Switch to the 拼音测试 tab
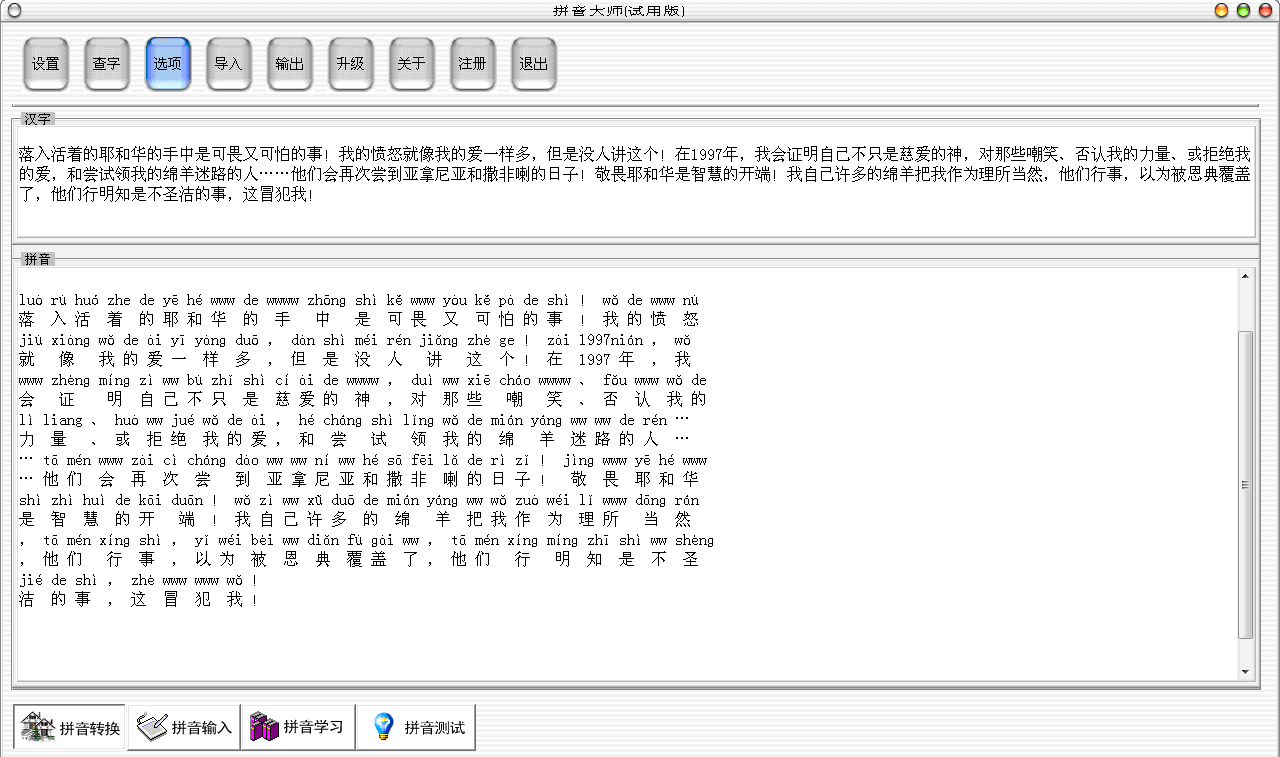 tap(416, 727)
